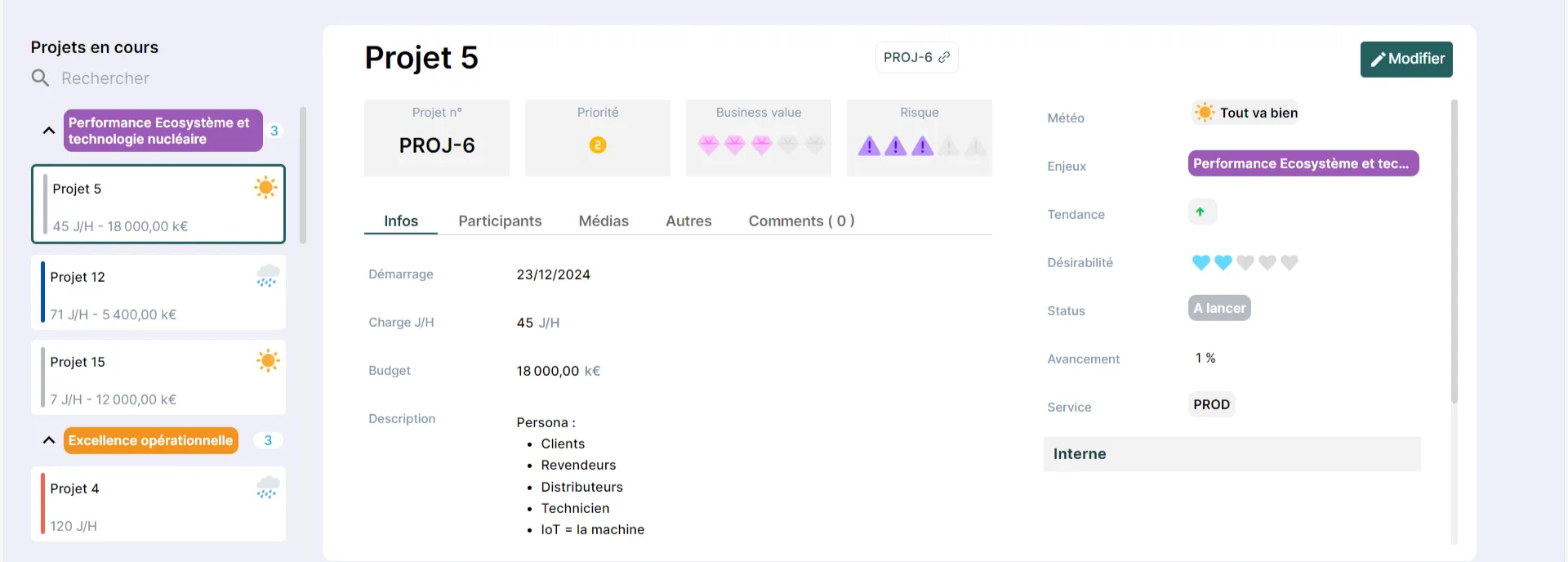Set Désirabilité to the fourth heart

[1267, 262]
